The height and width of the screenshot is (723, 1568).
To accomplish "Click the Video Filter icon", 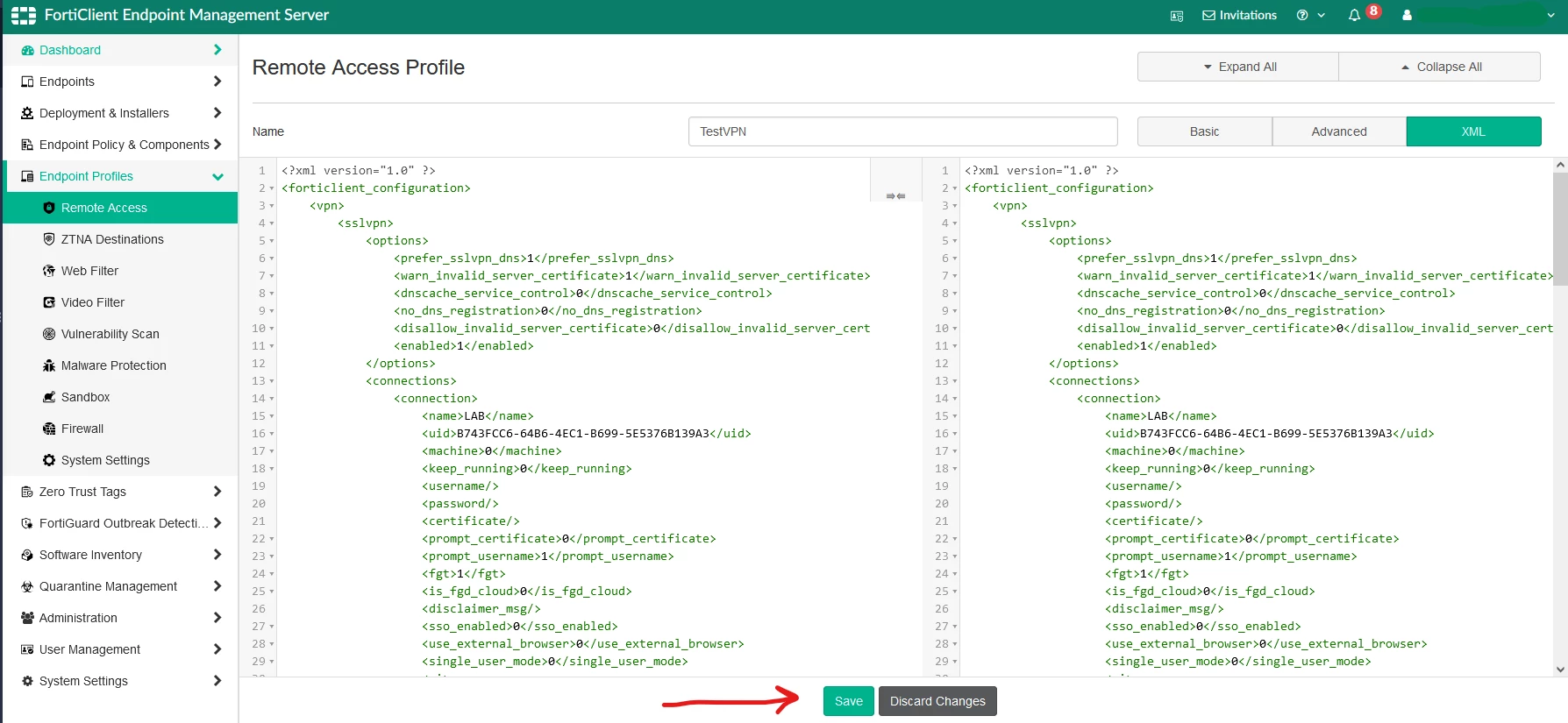I will click(x=49, y=303).
